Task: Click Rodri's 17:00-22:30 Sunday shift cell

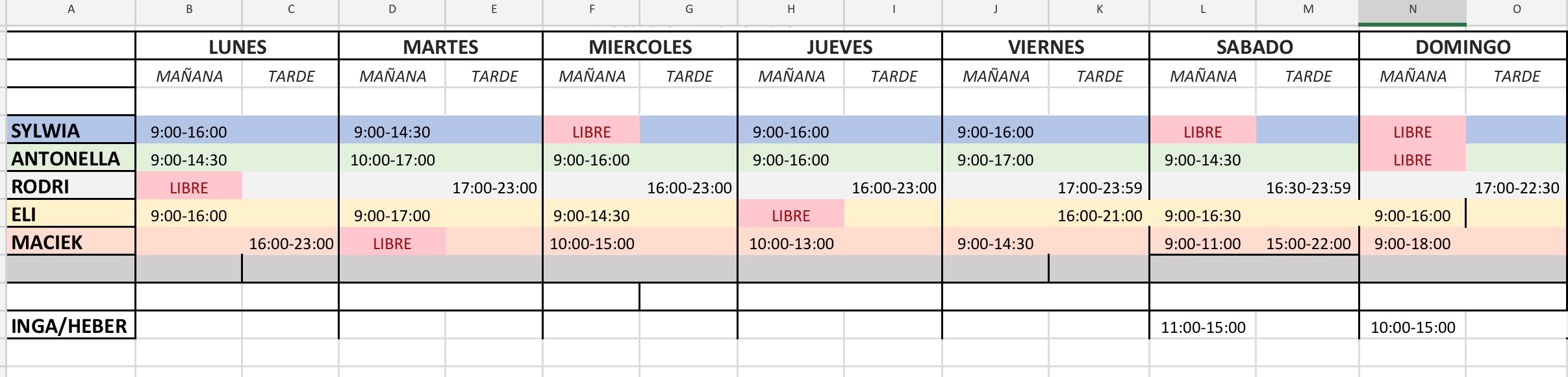Action: [1516, 188]
